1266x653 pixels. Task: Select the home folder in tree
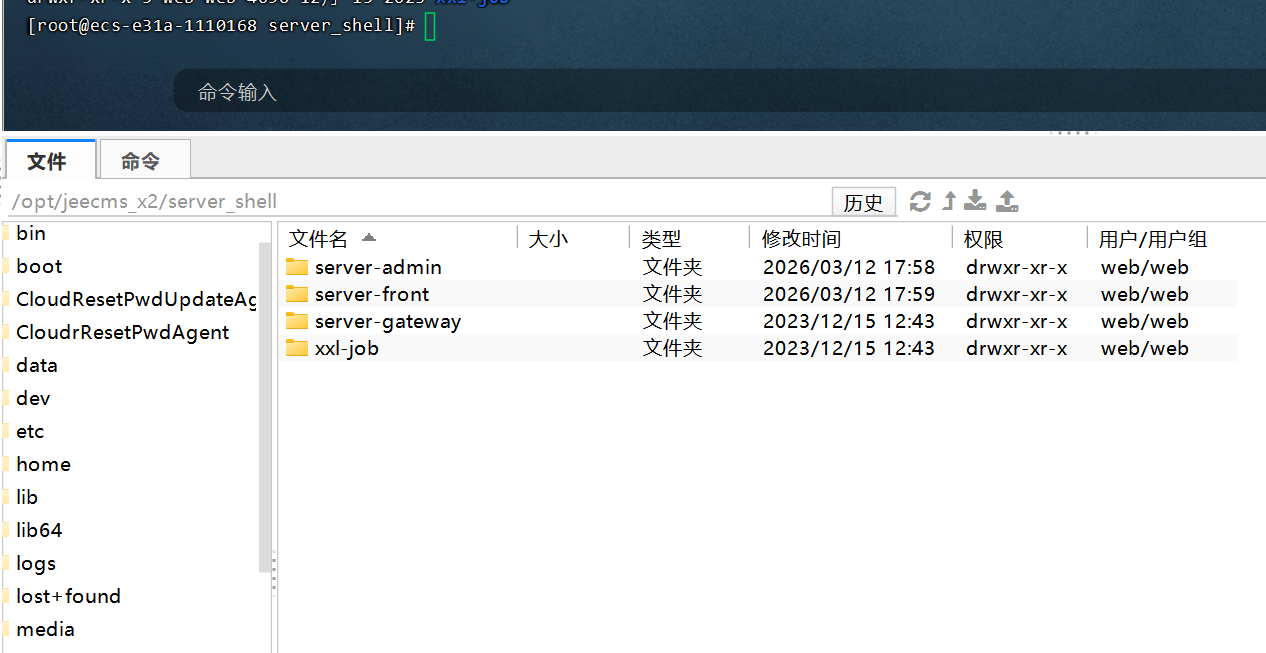(x=43, y=464)
